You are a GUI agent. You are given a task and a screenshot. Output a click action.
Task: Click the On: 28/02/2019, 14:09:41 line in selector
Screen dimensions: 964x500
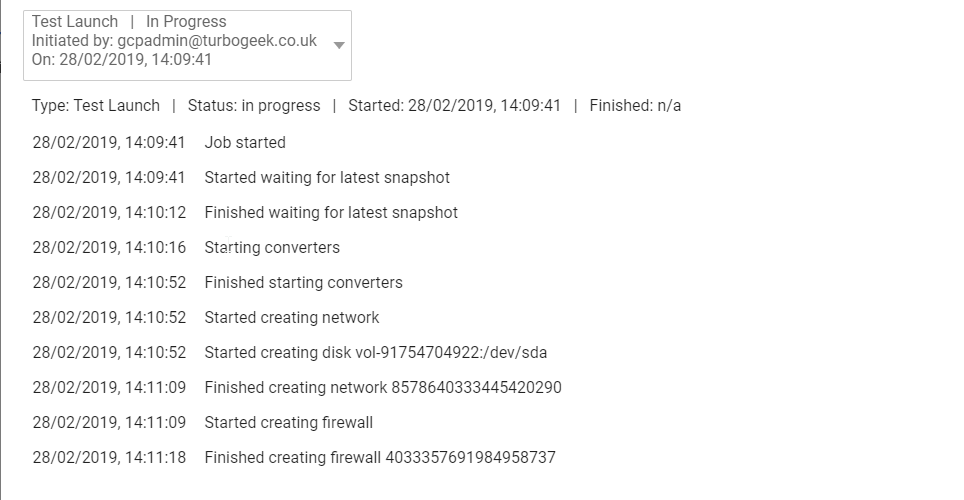pyautogui.click(x=122, y=60)
